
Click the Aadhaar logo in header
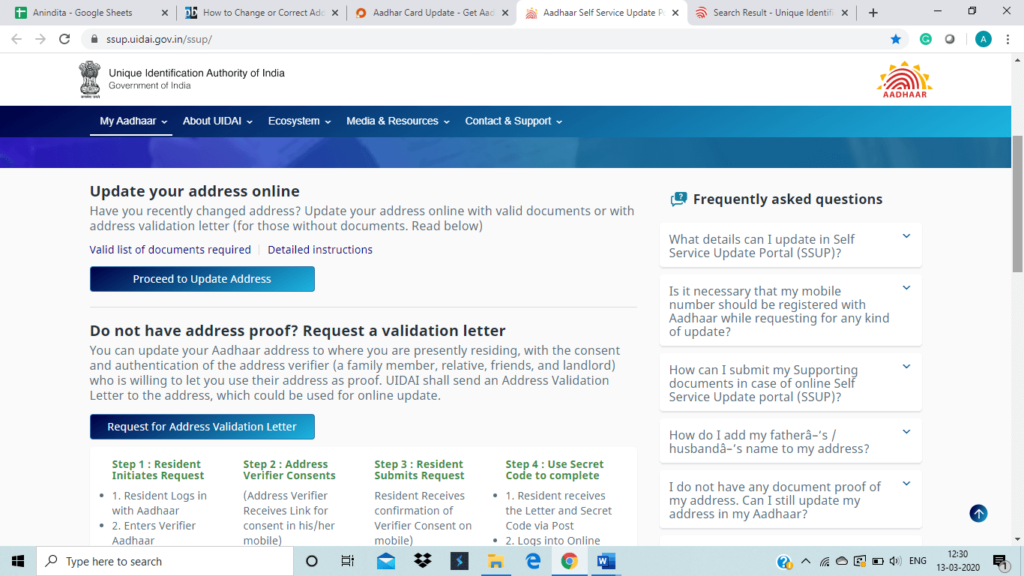[x=904, y=79]
